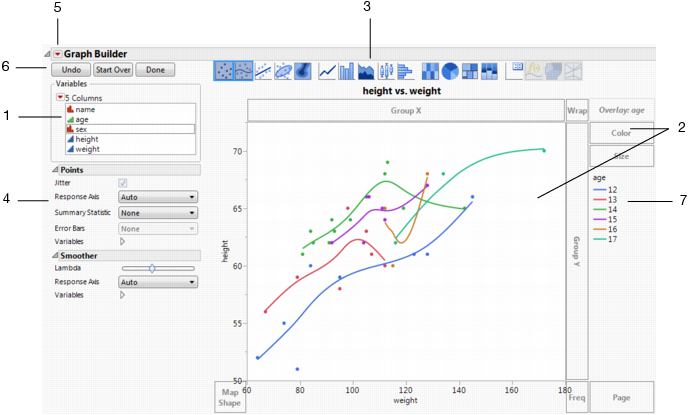Screen dimensions: 694x415
Task: Select the Box Plot icon
Action: pos(386,71)
